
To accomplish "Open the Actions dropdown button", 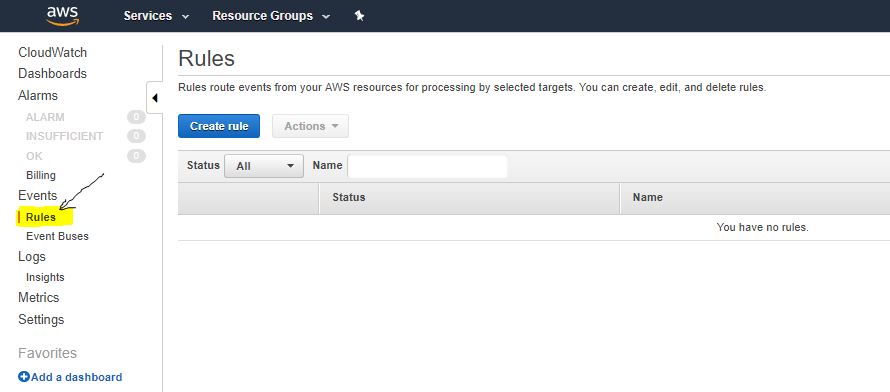I will coord(310,126).
